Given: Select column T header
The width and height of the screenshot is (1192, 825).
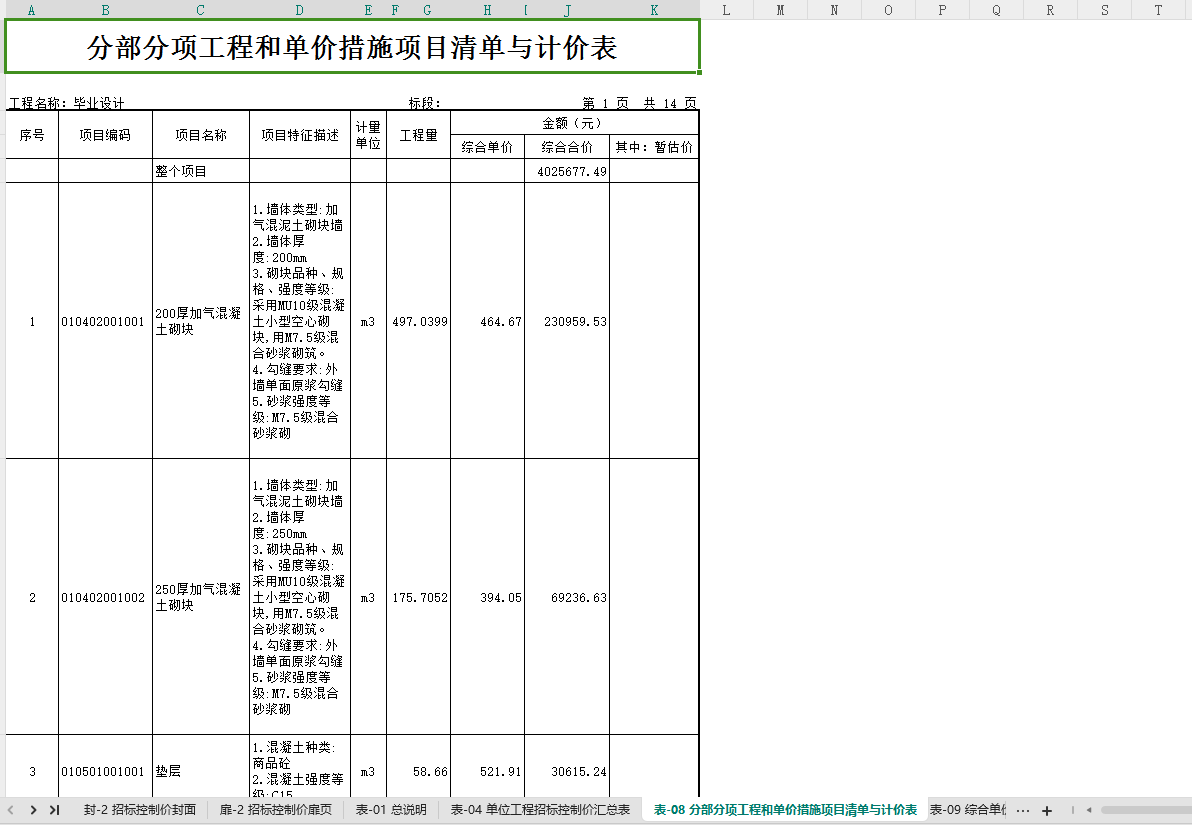Looking at the screenshot, I should (x=1159, y=10).
